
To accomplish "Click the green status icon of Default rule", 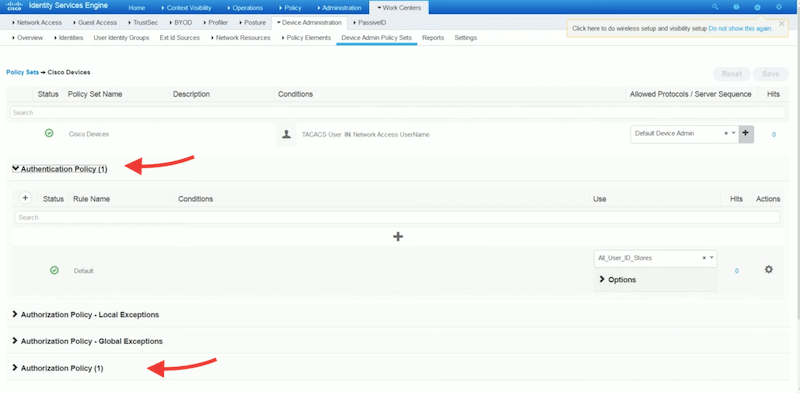I will click(x=54, y=271).
